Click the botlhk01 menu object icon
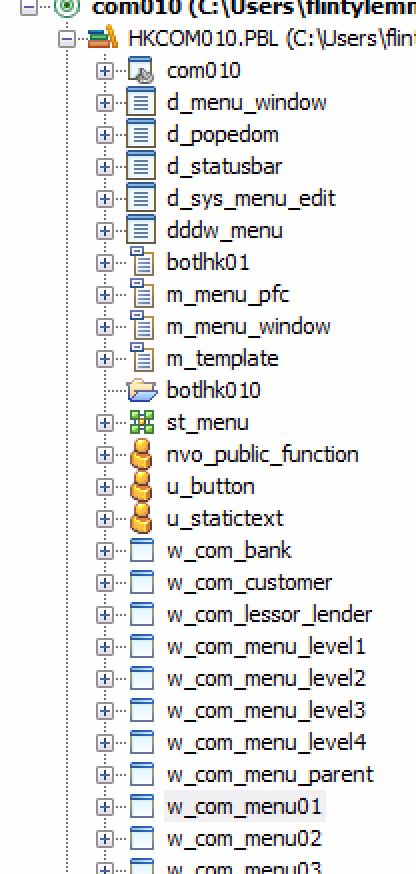This screenshot has height=874, width=416. click(x=142, y=263)
